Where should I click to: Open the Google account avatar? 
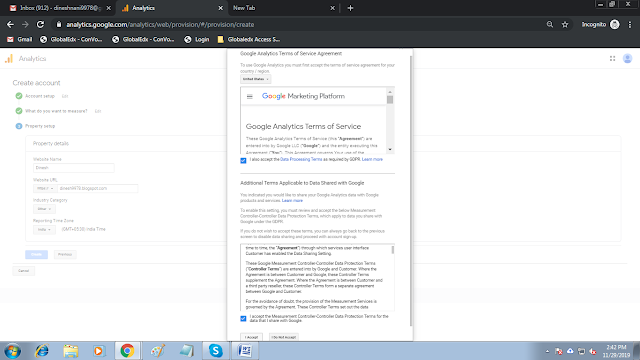pyautogui.click(x=627, y=59)
